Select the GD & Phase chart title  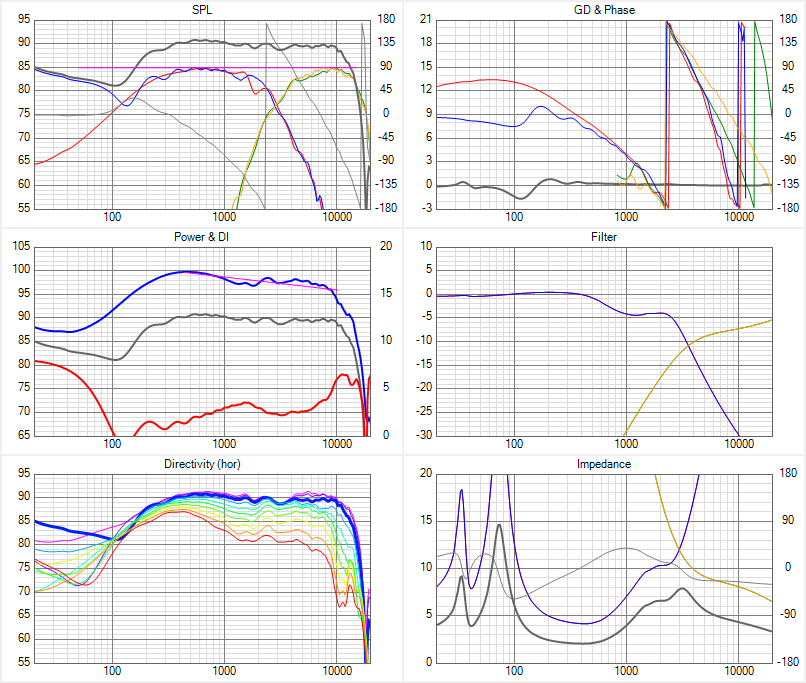click(604, 10)
